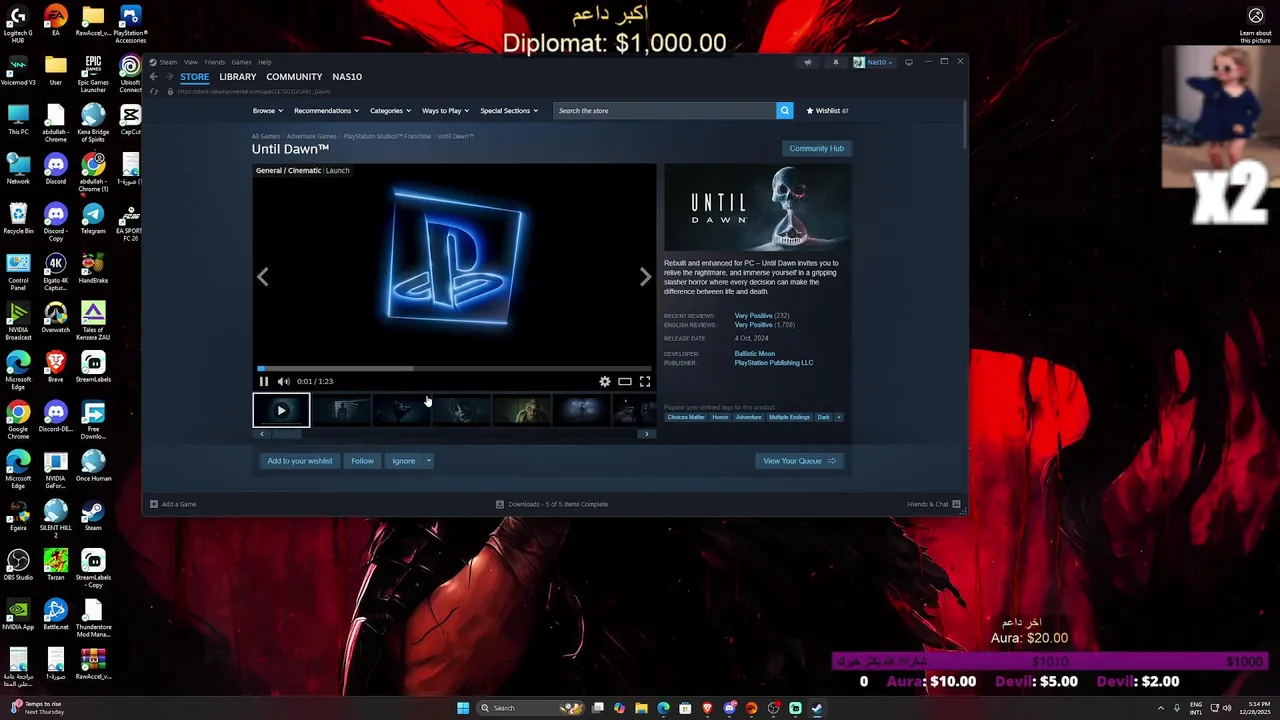Open Friends & Chat panel
Screen dimensions: 1280x720
[934, 504]
